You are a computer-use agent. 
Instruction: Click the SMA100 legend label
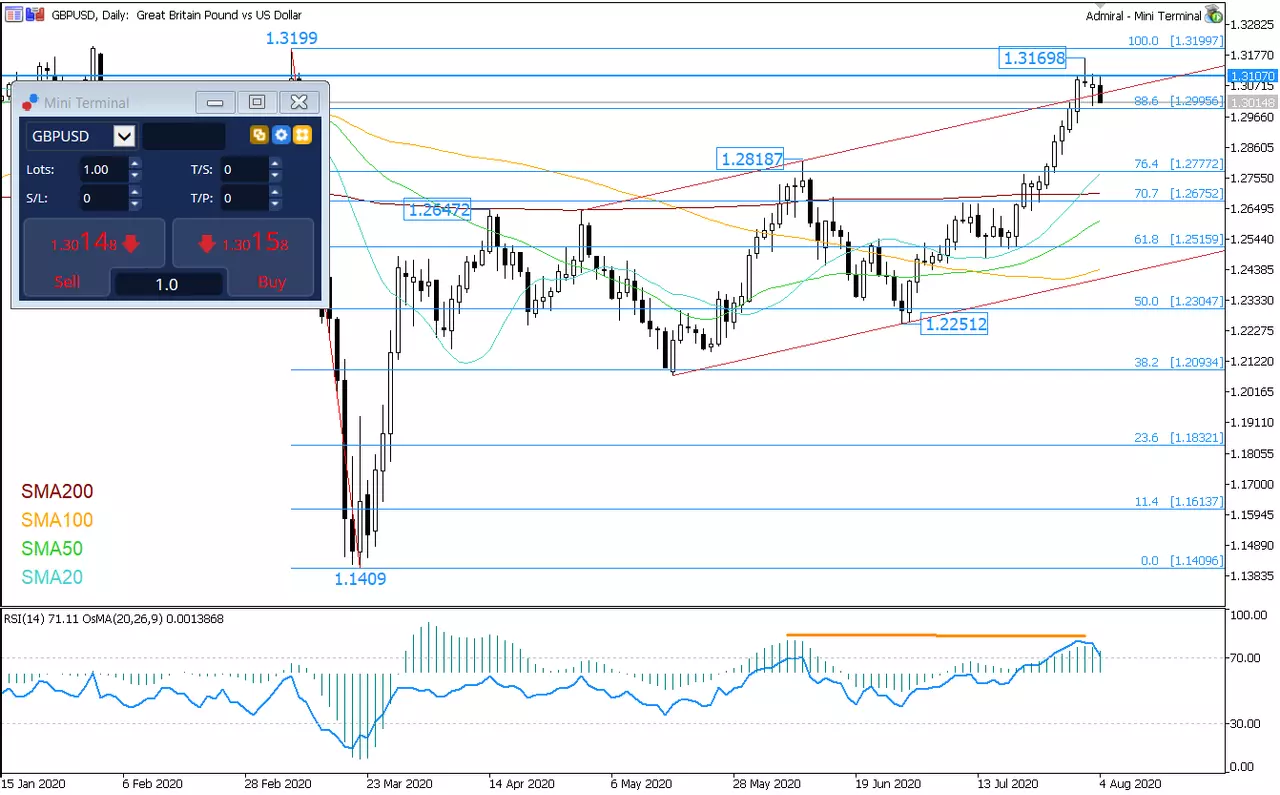coord(57,520)
